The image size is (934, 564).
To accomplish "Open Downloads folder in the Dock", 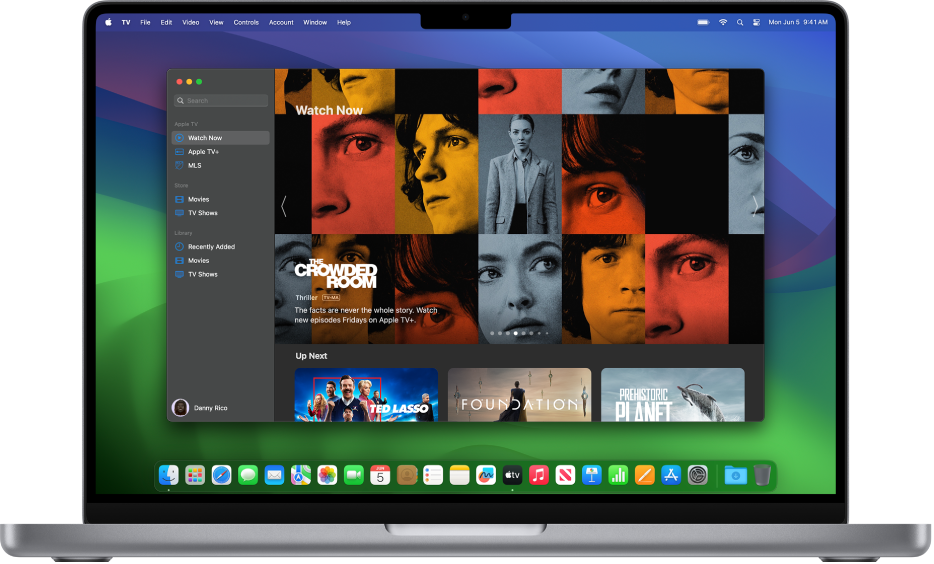I will 736,475.
